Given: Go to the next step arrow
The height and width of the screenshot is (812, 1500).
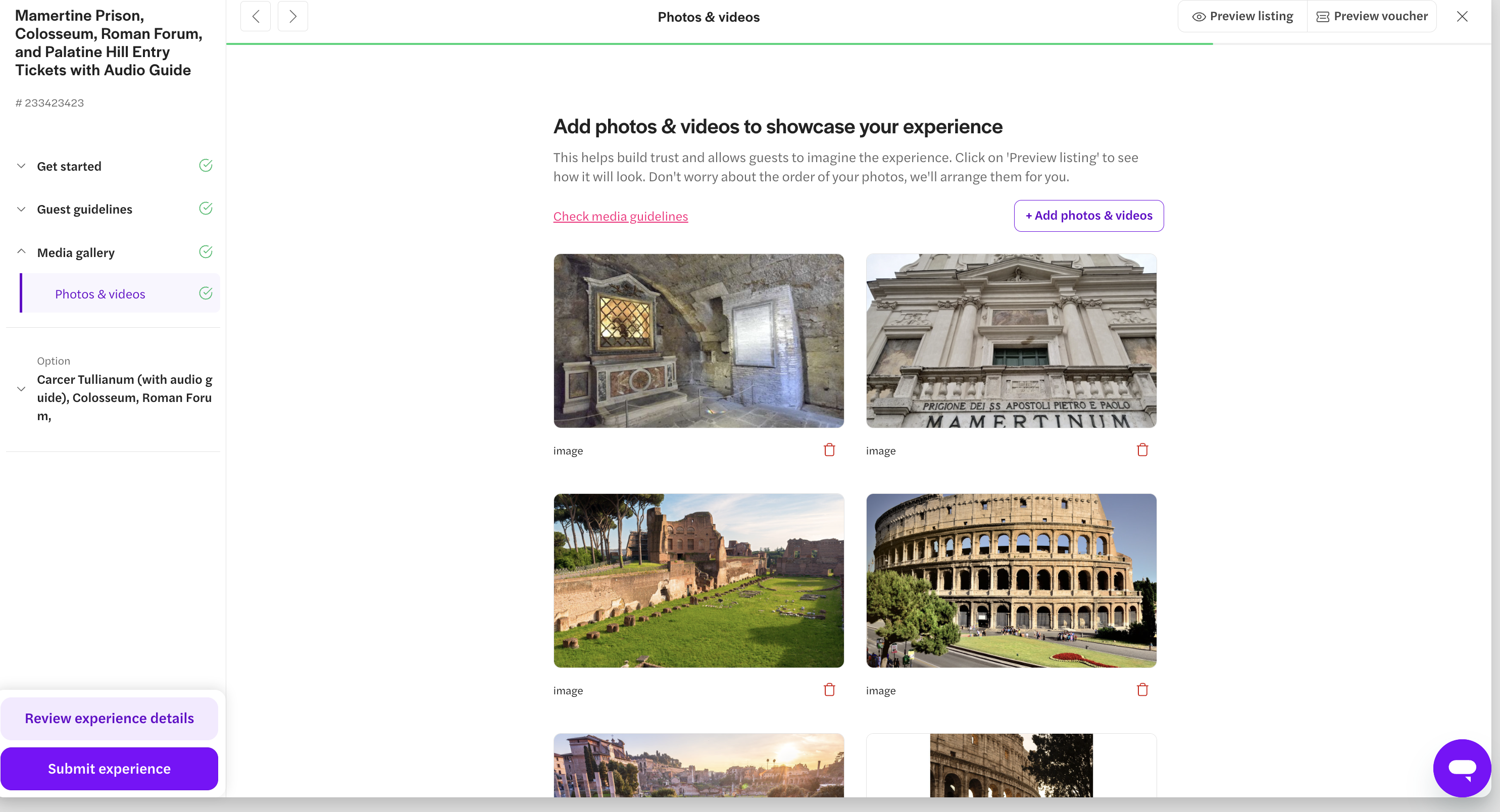Looking at the screenshot, I should click(293, 16).
